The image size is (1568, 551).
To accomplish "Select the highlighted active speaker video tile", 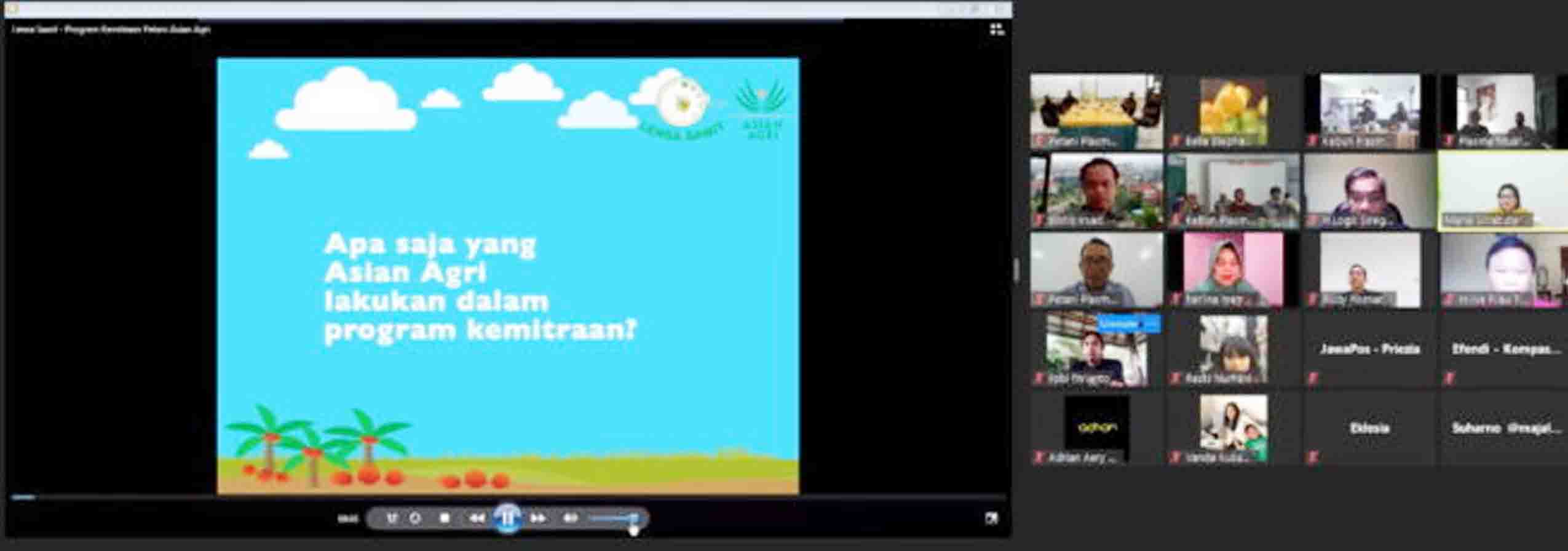I will pos(1502,191).
